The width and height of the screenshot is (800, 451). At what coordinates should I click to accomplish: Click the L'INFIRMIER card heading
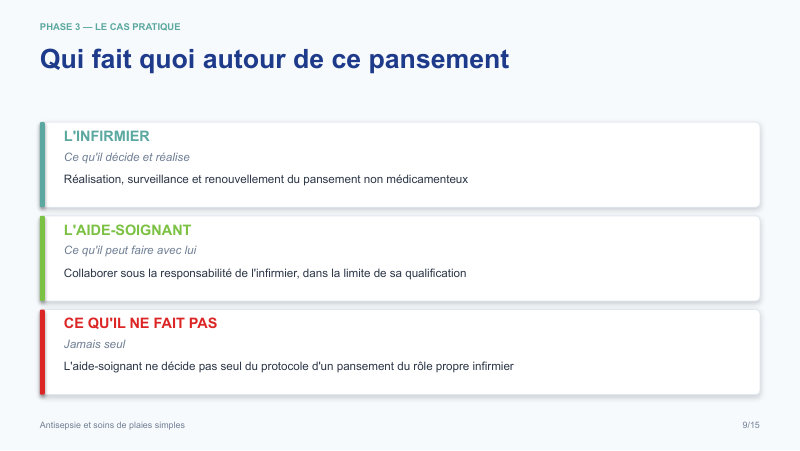[x=107, y=136]
